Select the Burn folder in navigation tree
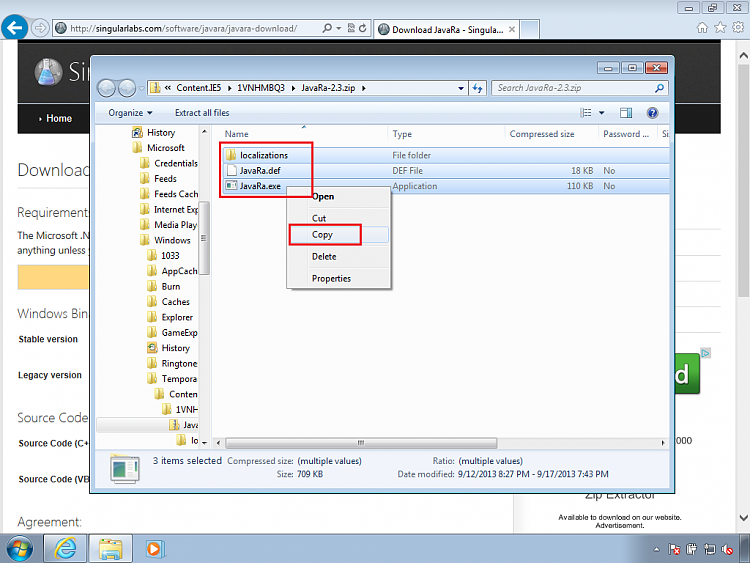The width and height of the screenshot is (750, 563). click(164, 287)
